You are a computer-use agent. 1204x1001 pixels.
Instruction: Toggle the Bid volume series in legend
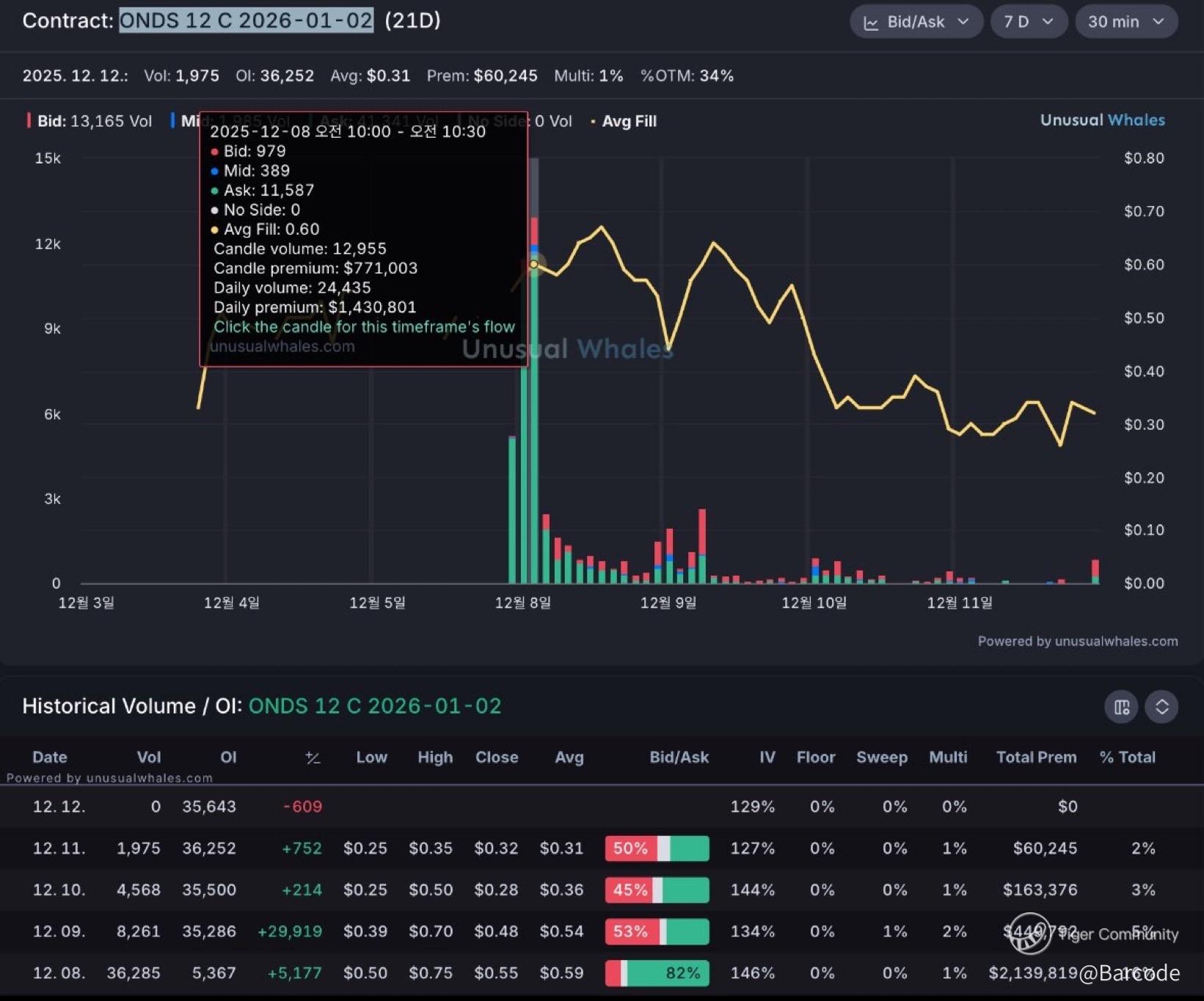94,121
